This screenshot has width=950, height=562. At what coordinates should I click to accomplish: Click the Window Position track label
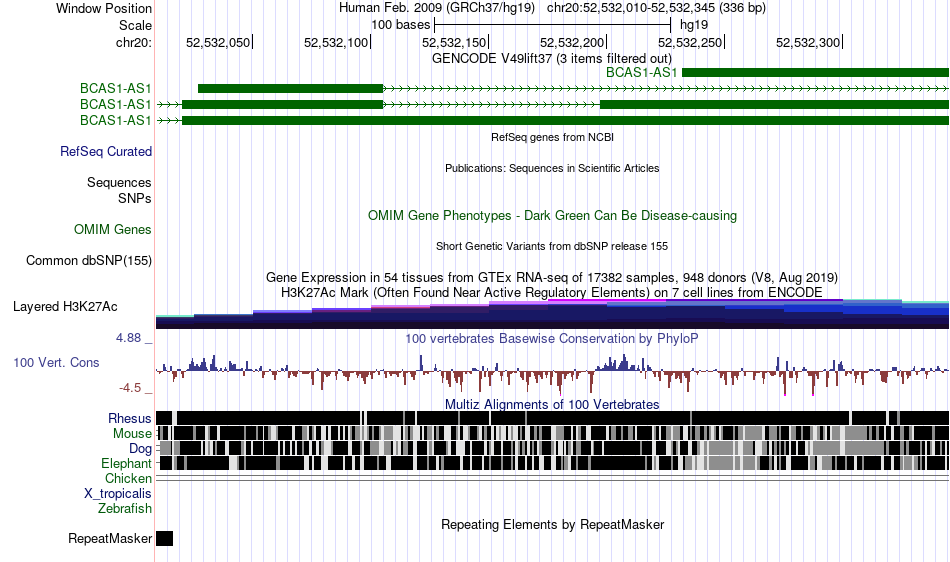click(104, 8)
